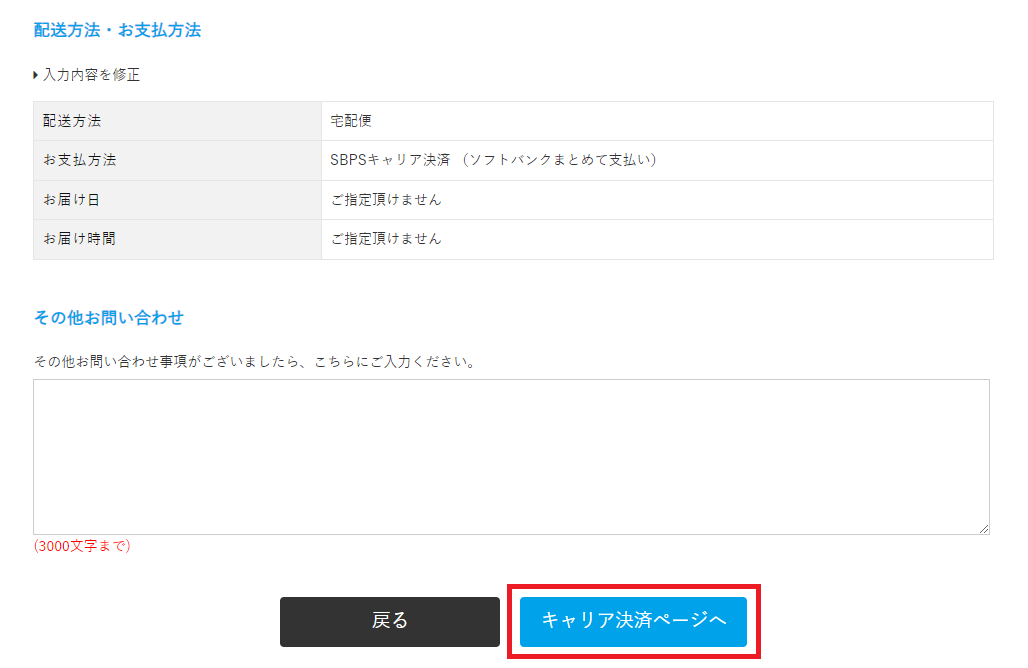Image resolution: width=1028 pixels, height=668 pixels.
Task: Click the 入力内容を修正 link
Action: point(91,75)
